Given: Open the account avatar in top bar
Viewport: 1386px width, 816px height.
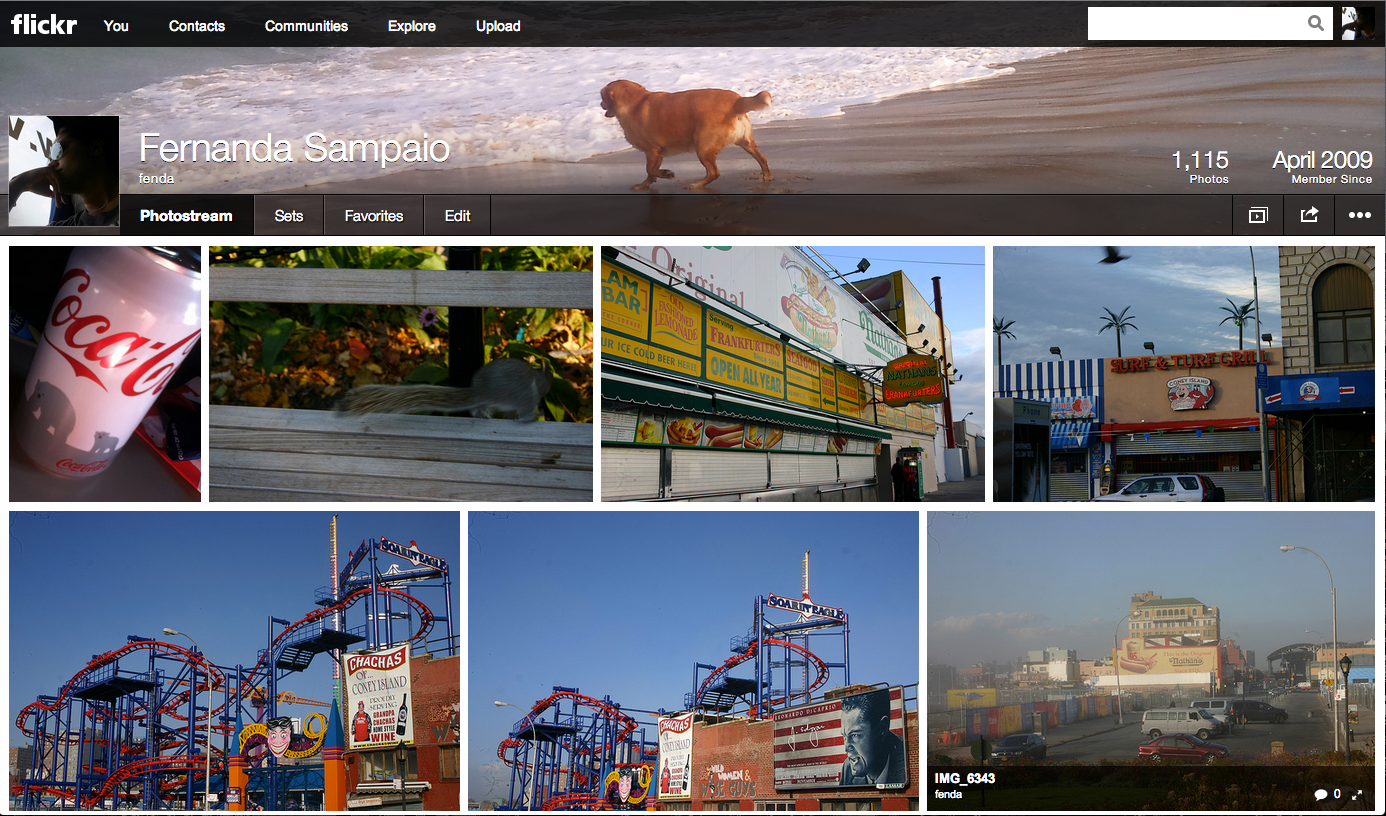Looking at the screenshot, I should (1358, 24).
